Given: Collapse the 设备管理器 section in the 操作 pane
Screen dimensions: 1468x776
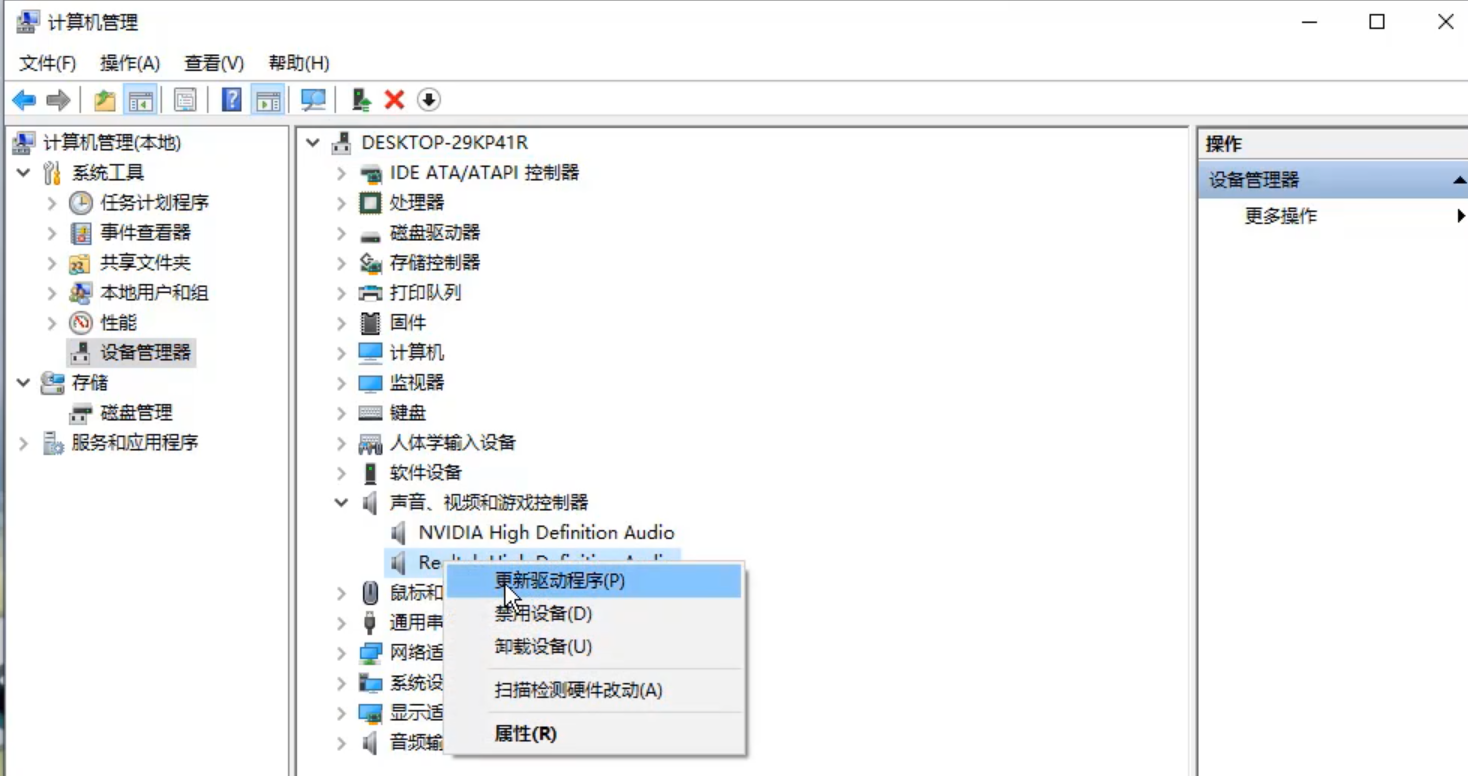Looking at the screenshot, I should click(1459, 181).
